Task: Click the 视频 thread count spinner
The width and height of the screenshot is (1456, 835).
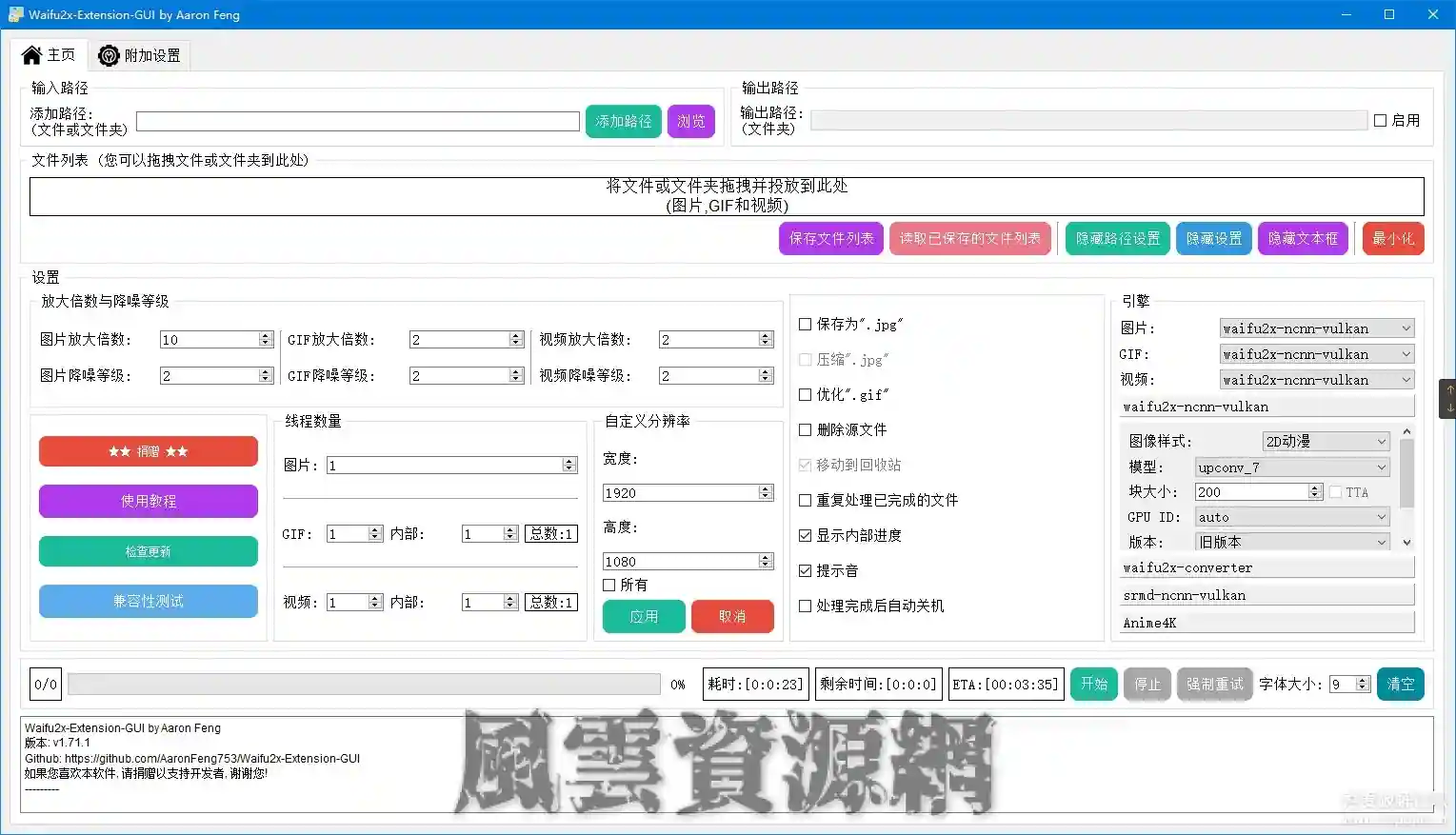Action: pos(354,603)
